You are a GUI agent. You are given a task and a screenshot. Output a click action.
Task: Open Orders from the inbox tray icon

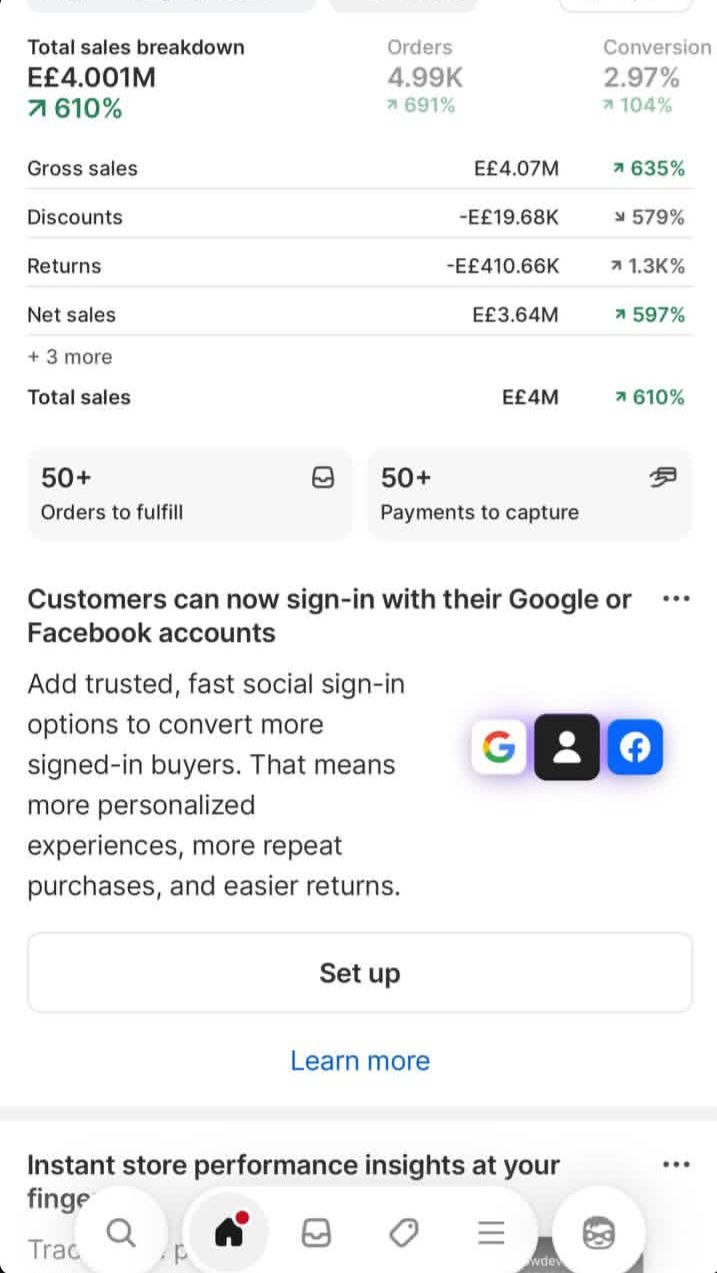click(x=316, y=1234)
